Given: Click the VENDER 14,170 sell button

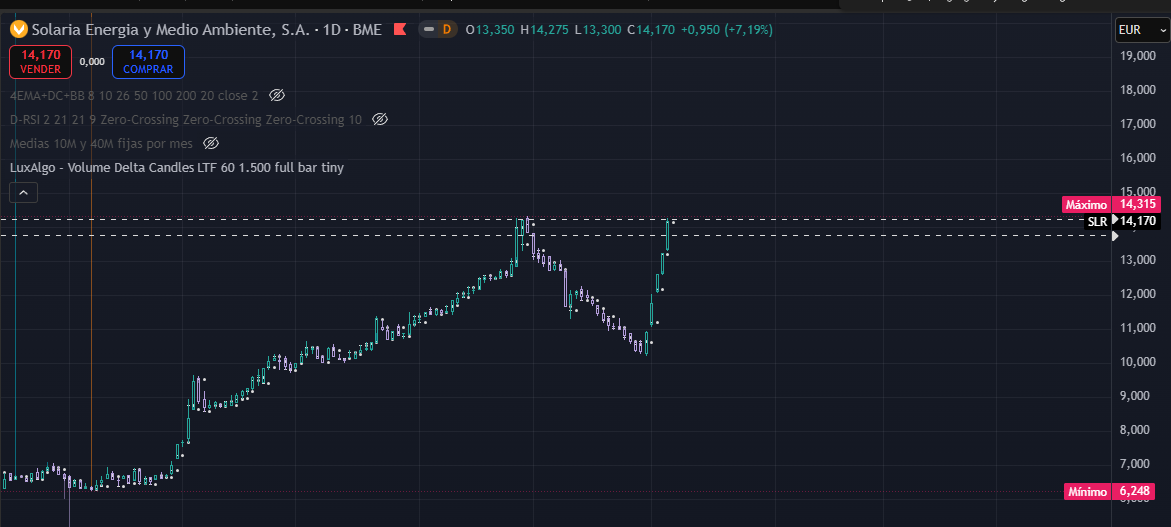Looking at the screenshot, I should tap(40, 62).
